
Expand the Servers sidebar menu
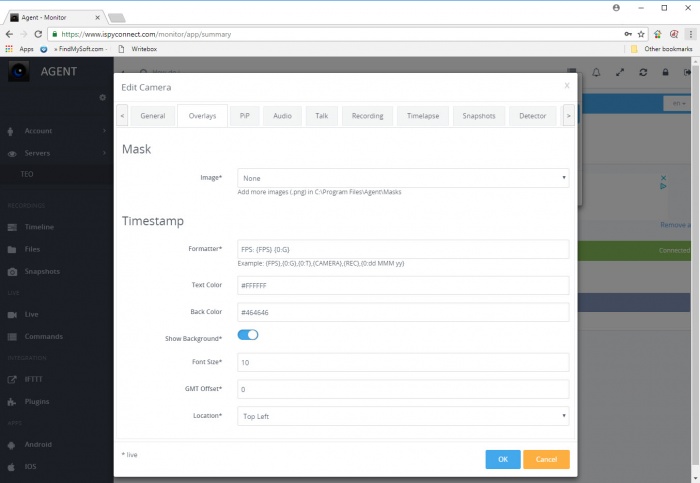click(57, 153)
